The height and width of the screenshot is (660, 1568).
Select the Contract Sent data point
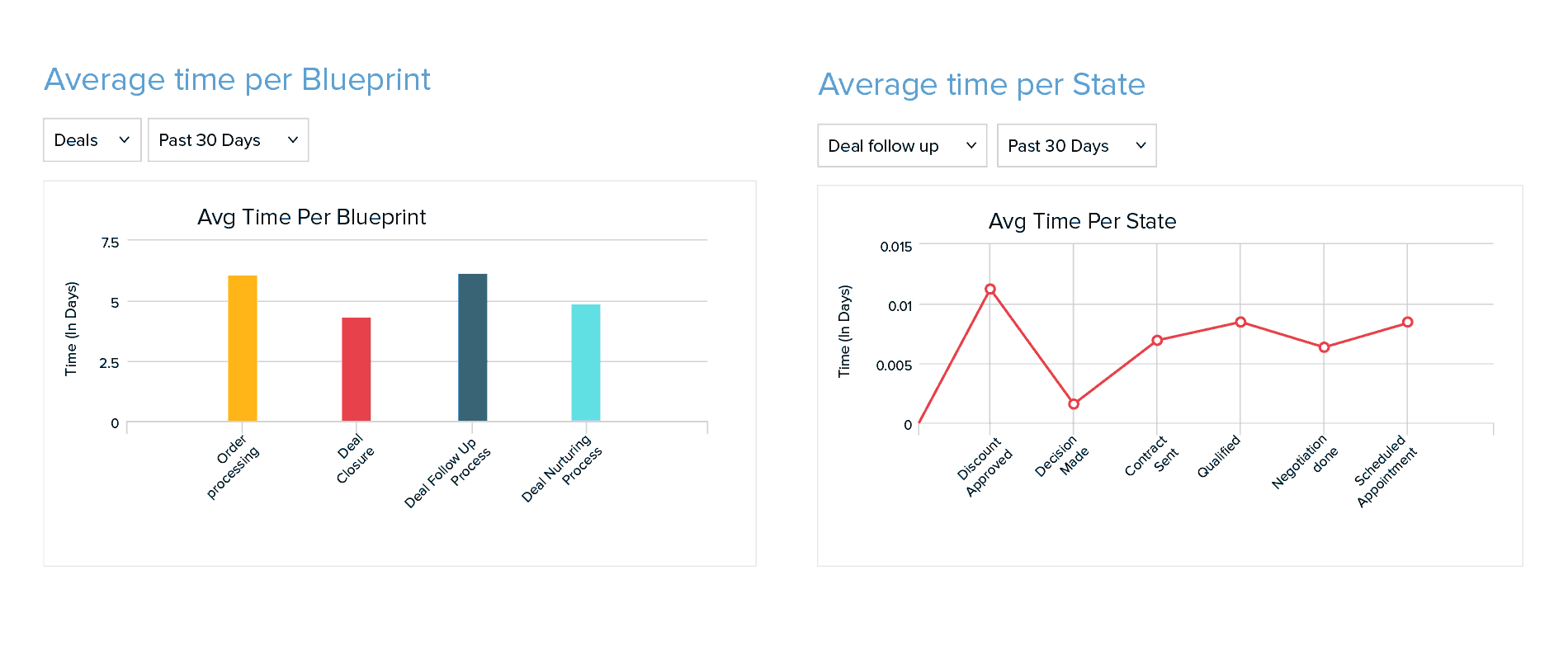click(x=1157, y=341)
